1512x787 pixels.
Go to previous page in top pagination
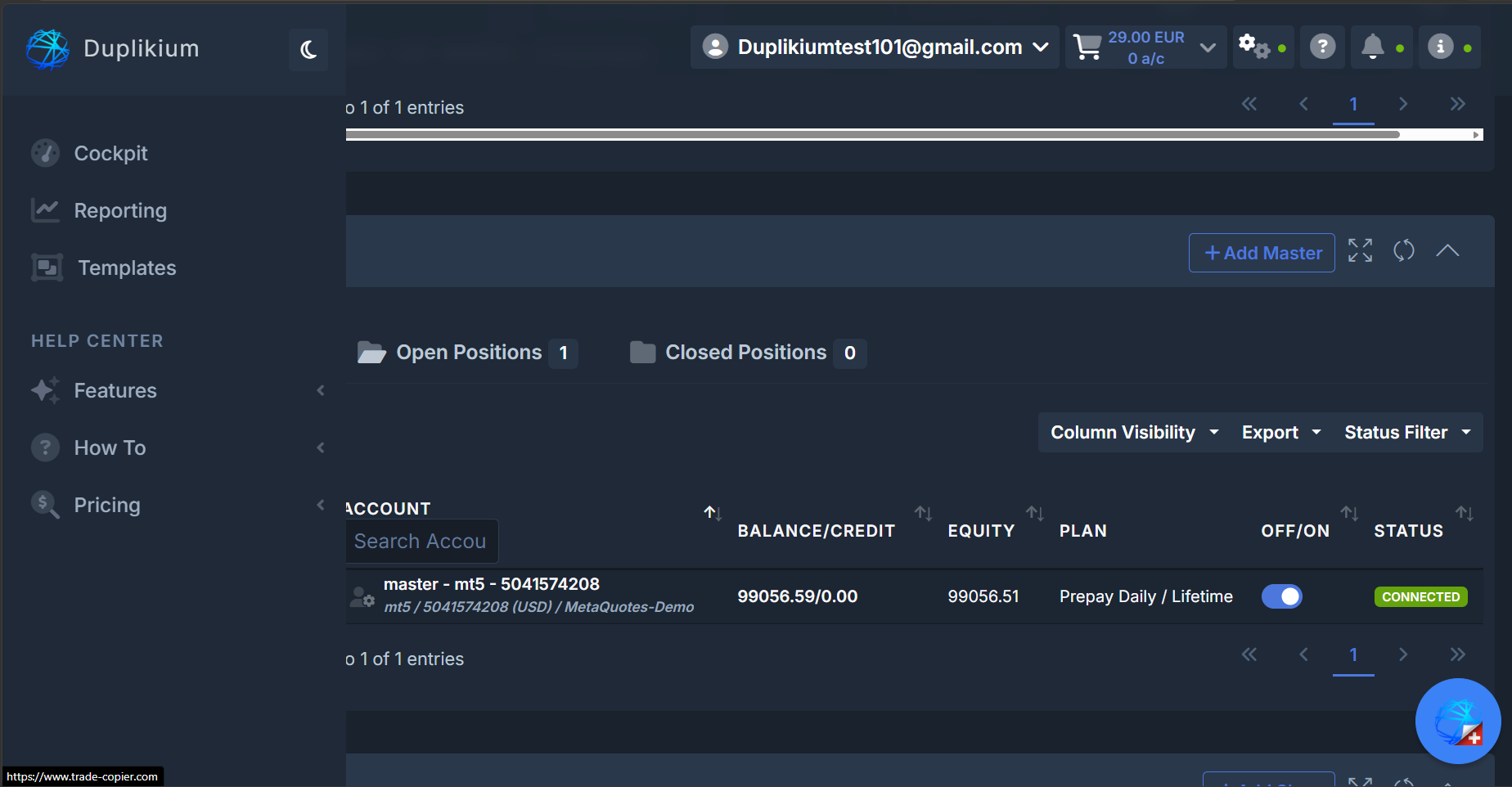1304,104
